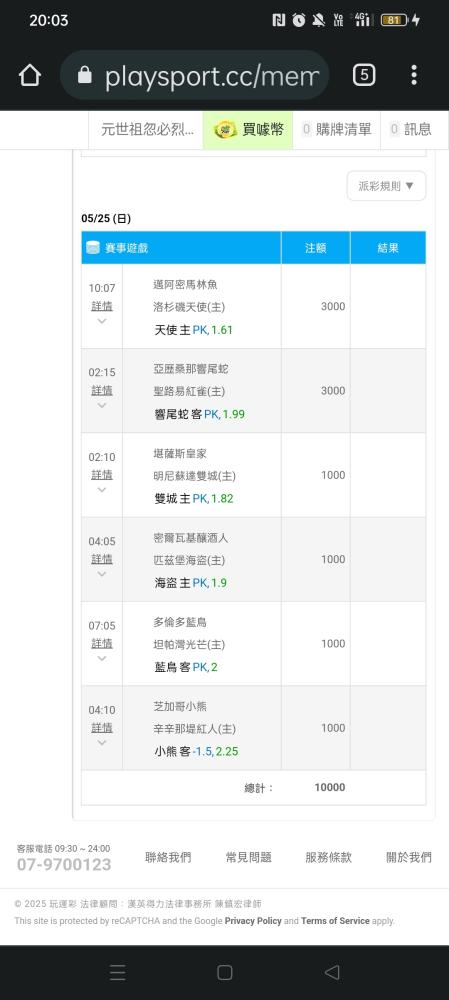The image size is (449, 1000).
Task: Expand 詳情 for the 02:15 Cardinals game
Action: [x=101, y=390]
